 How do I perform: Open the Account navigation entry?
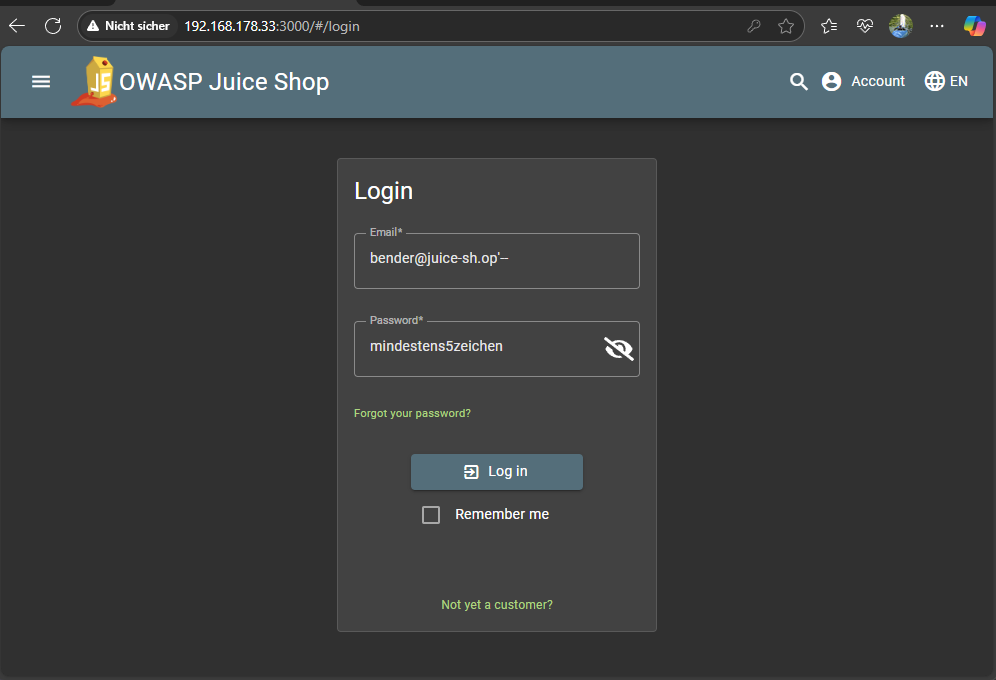(x=877, y=81)
